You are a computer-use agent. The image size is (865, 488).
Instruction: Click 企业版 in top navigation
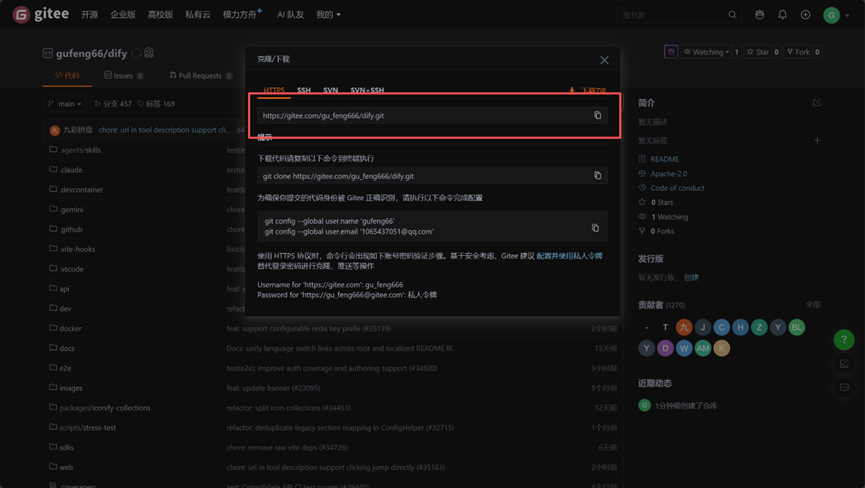point(122,15)
